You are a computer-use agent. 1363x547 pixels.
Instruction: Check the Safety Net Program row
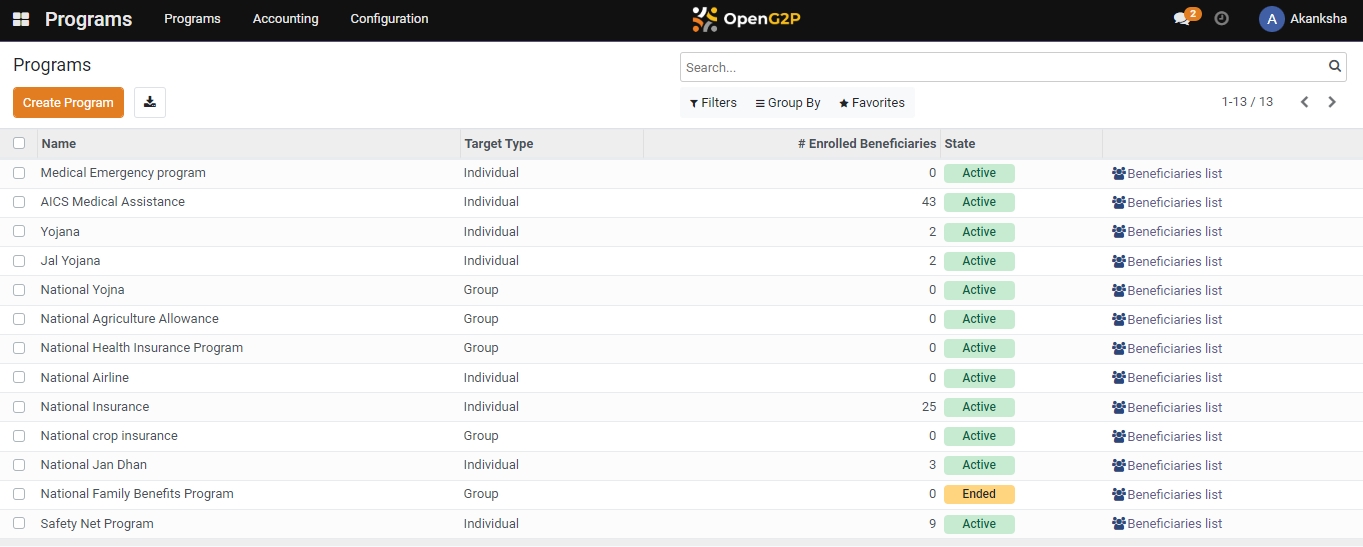tap(19, 523)
